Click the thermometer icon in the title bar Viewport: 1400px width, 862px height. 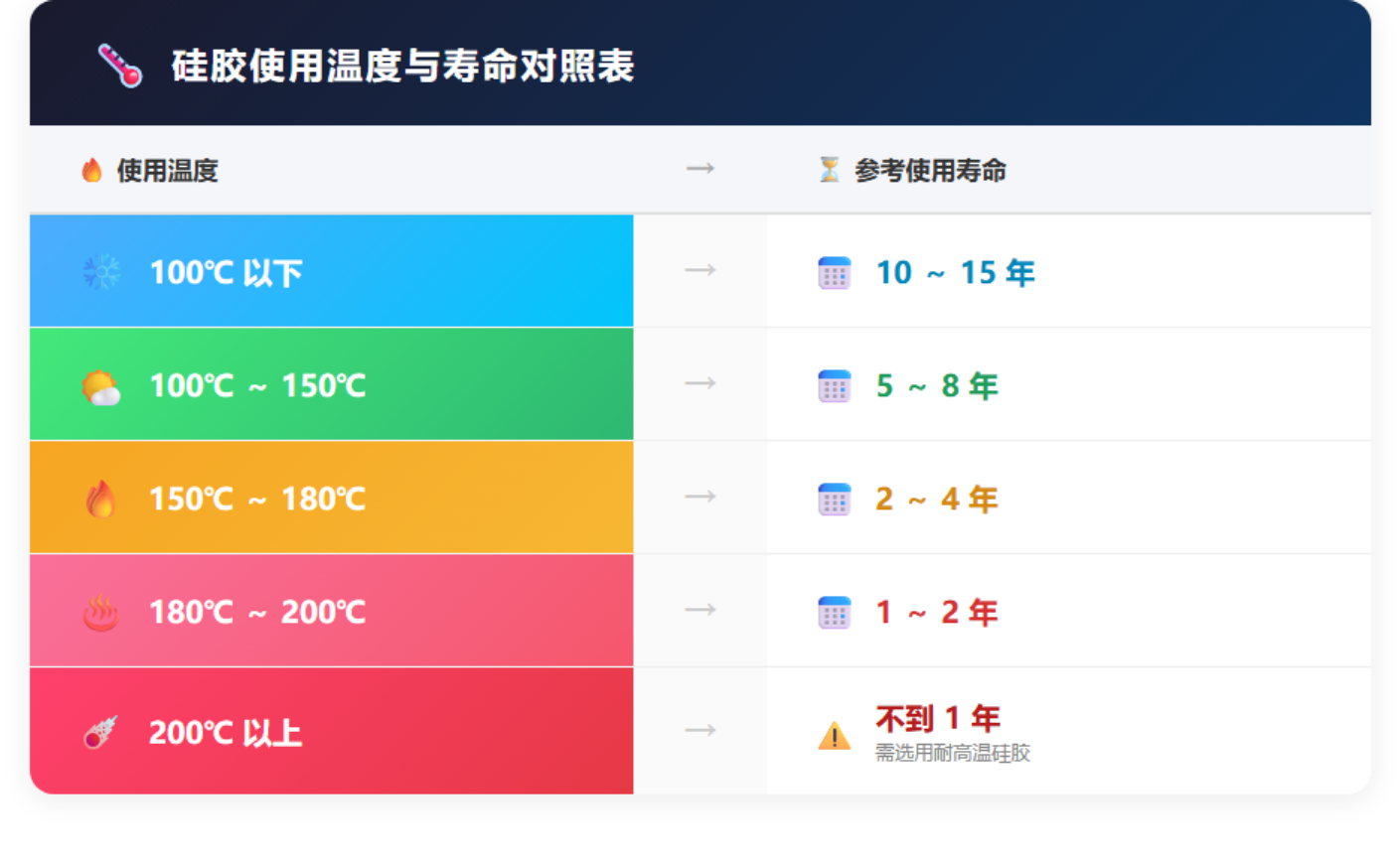click(x=120, y=66)
